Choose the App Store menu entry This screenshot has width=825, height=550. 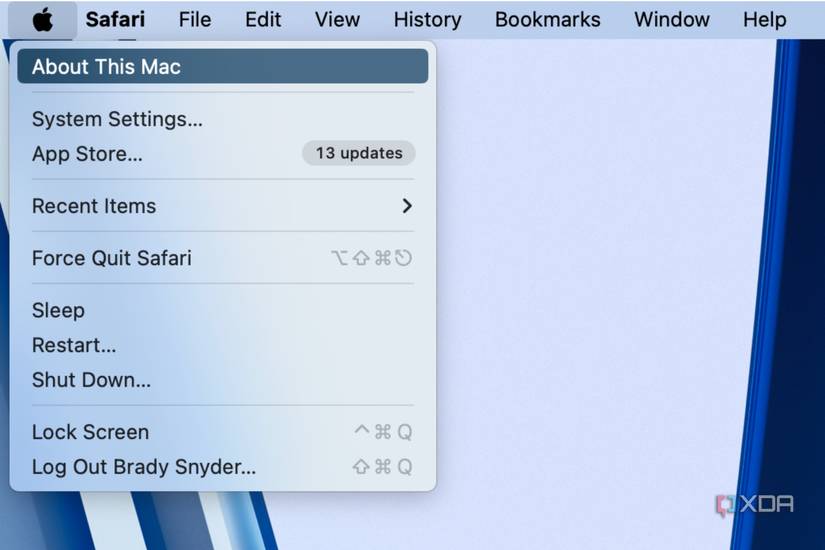223,154
